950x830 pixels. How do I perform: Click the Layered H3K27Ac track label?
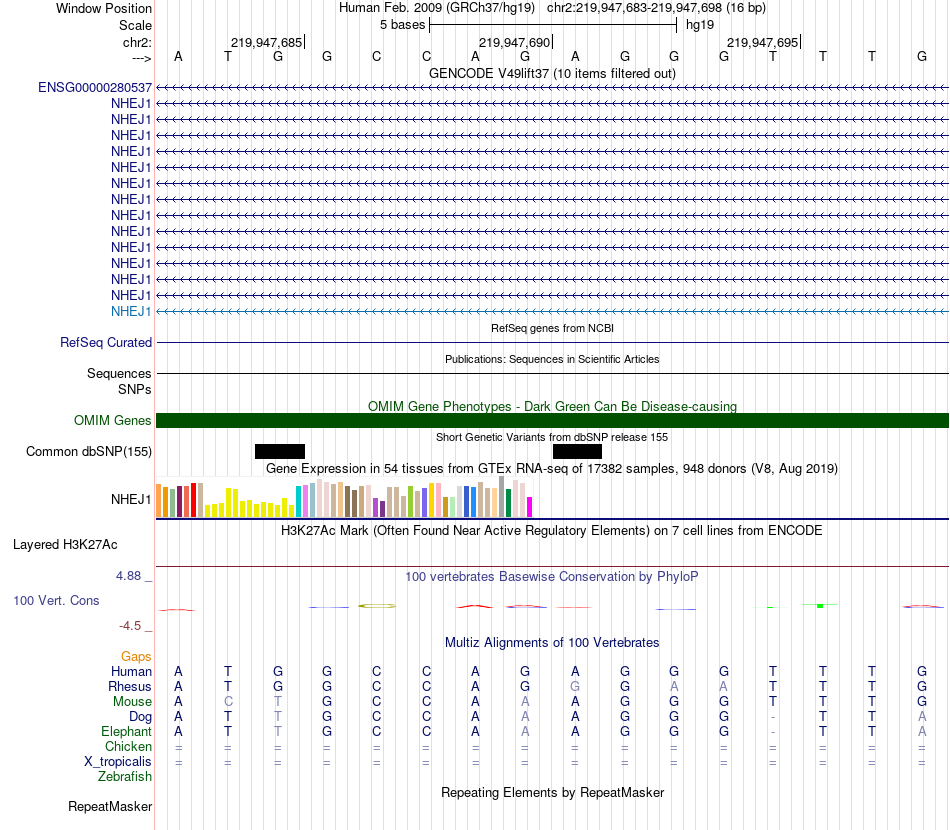click(x=65, y=545)
